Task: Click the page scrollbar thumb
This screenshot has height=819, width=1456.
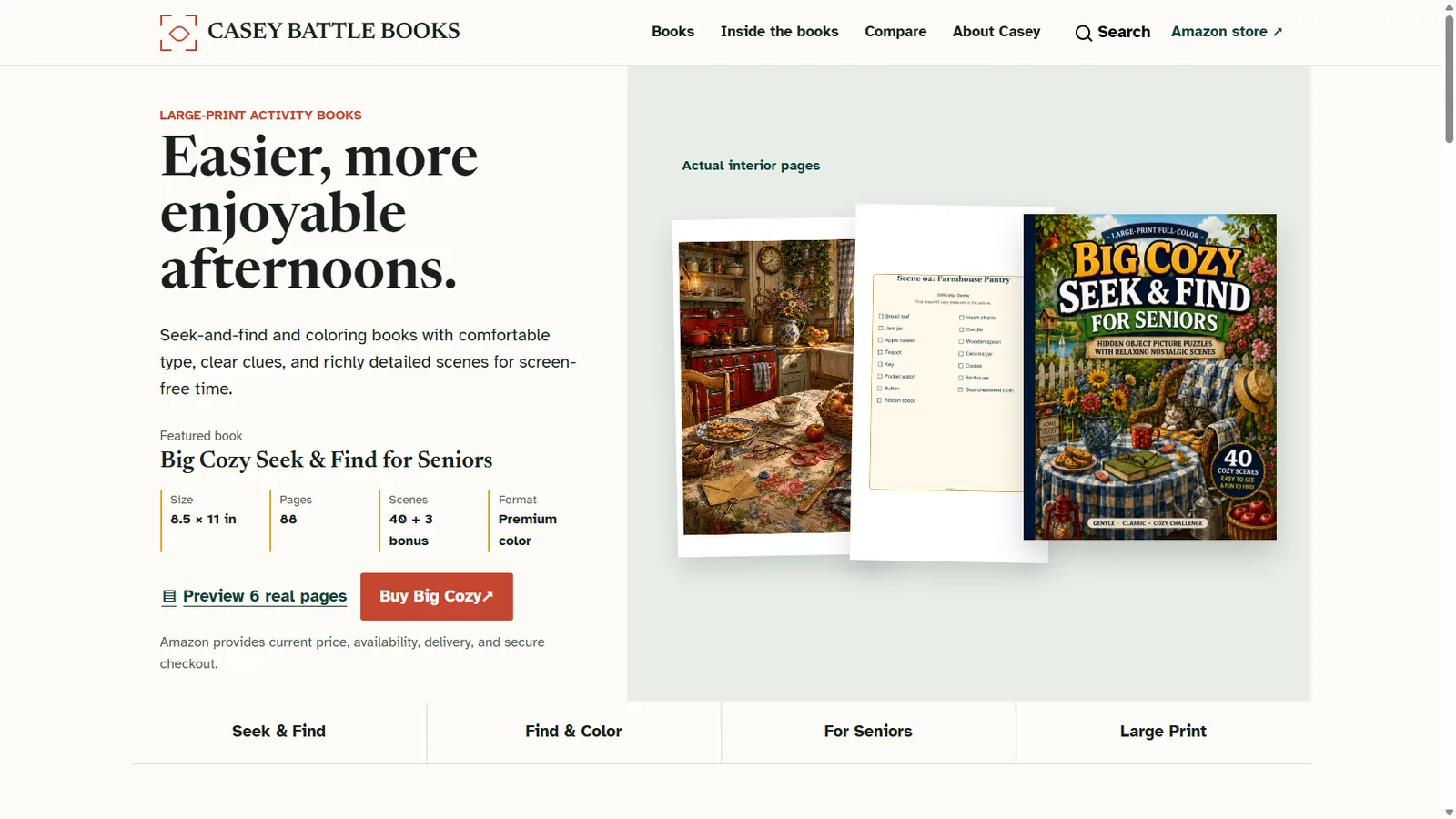Action: click(1449, 78)
